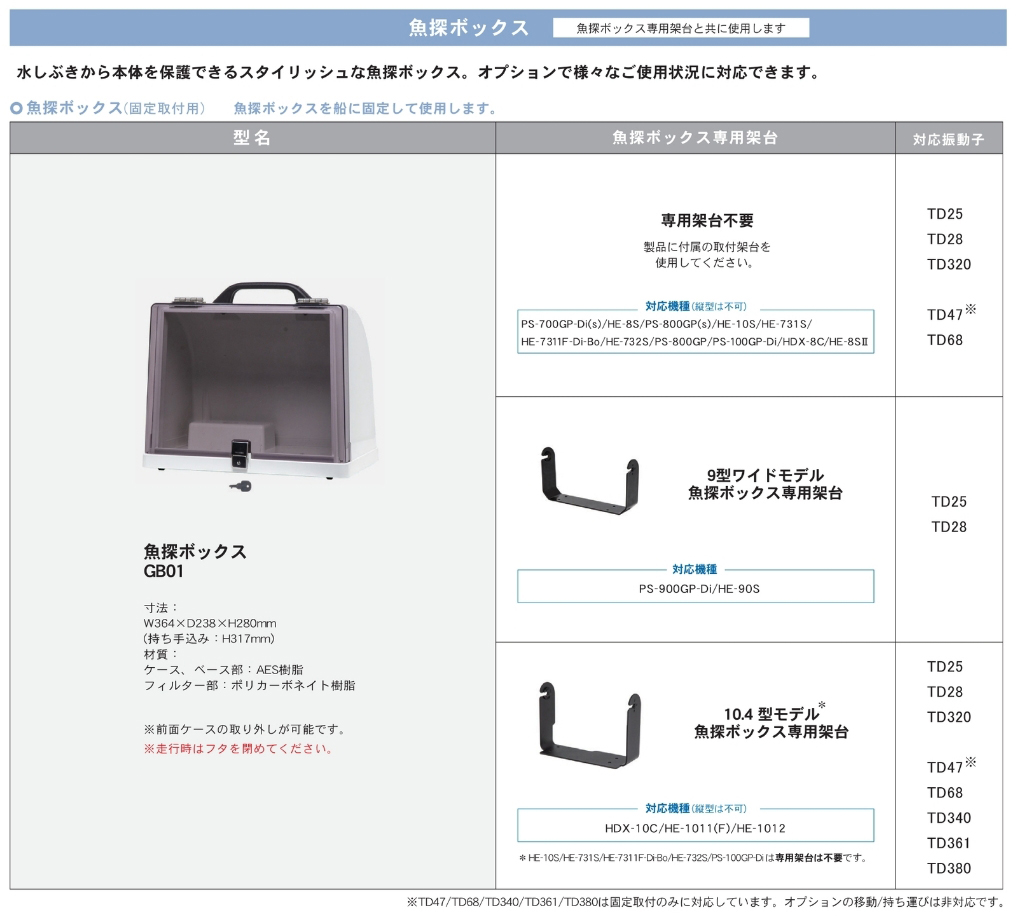
Task: Click the text 魚探ボックスを船に固定して使用します。
Action: click(366, 108)
